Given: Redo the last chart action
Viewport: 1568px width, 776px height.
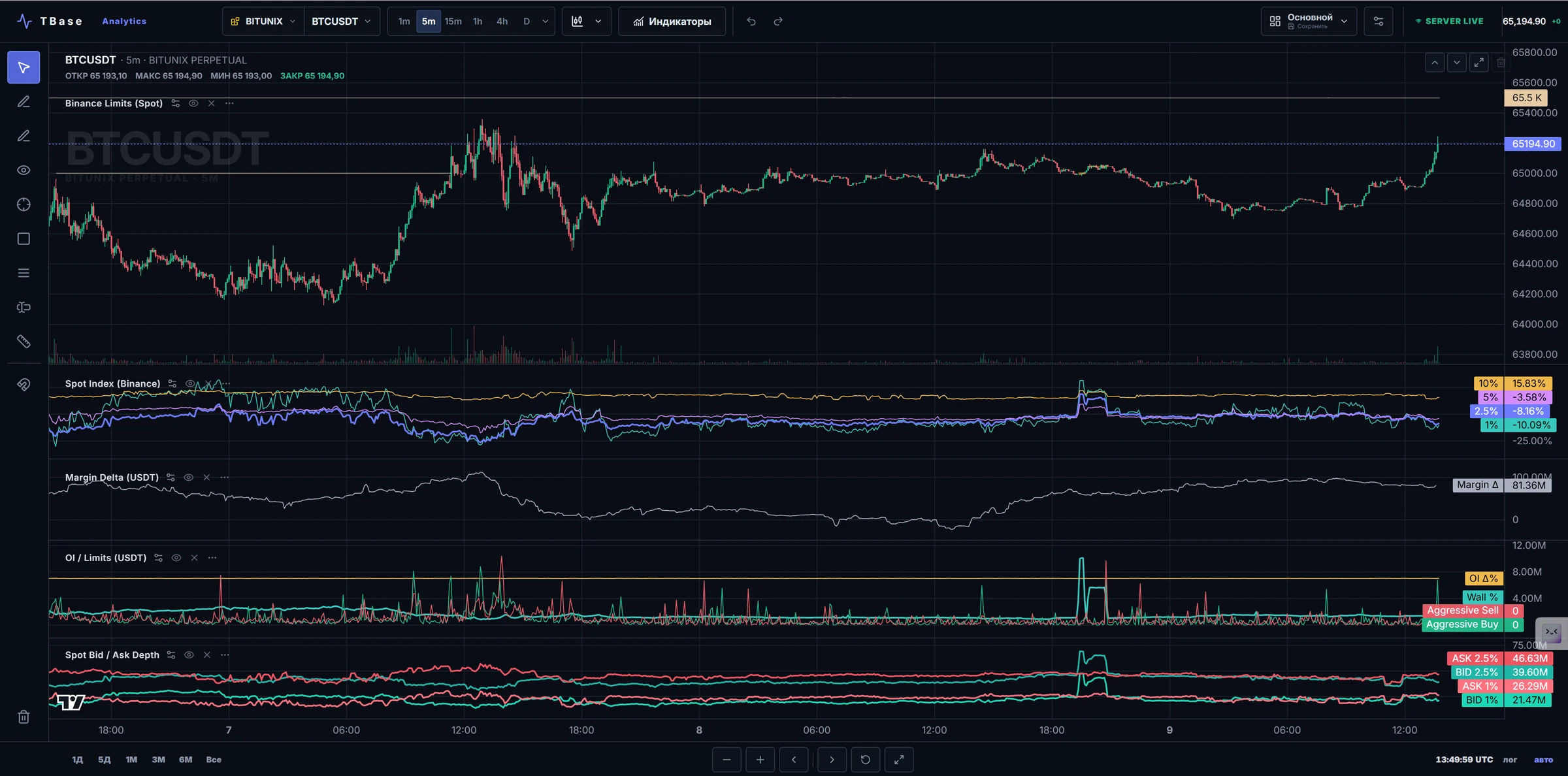Looking at the screenshot, I should pyautogui.click(x=778, y=22).
